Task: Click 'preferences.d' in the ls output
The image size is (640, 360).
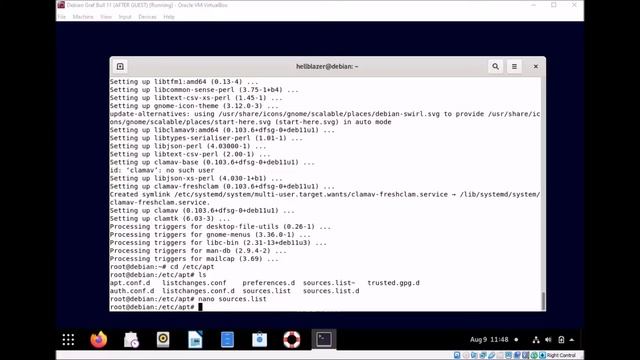Action: click(x=269, y=283)
